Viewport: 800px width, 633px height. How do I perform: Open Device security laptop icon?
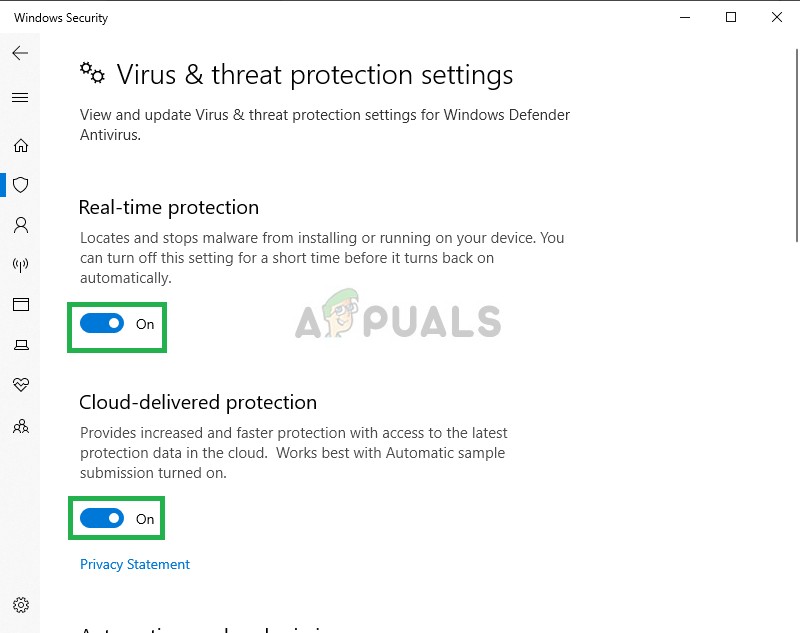(20, 345)
